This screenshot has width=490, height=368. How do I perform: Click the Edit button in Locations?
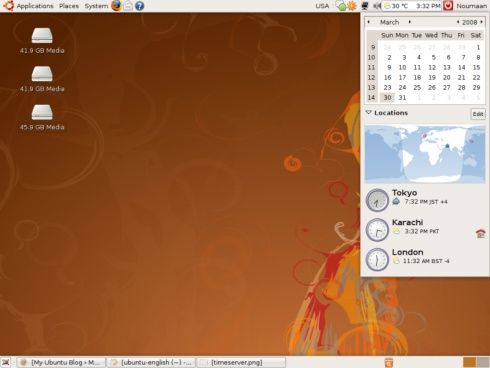coord(478,114)
